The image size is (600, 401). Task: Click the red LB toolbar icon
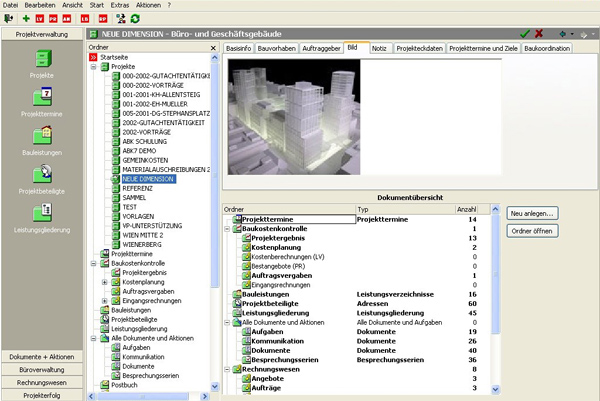coord(84,18)
